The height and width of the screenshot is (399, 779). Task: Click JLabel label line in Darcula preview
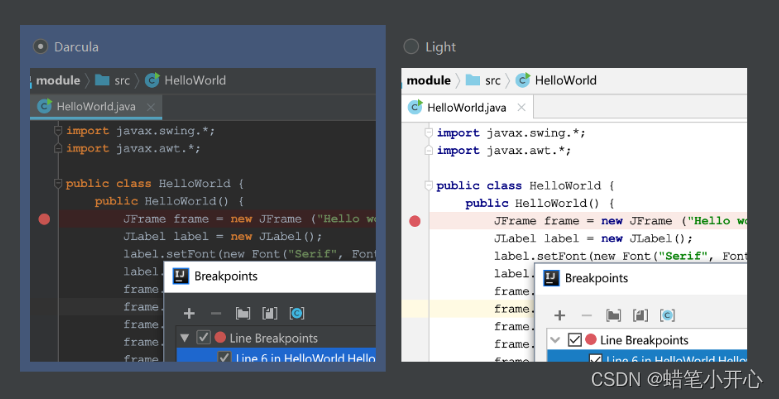click(x=223, y=237)
